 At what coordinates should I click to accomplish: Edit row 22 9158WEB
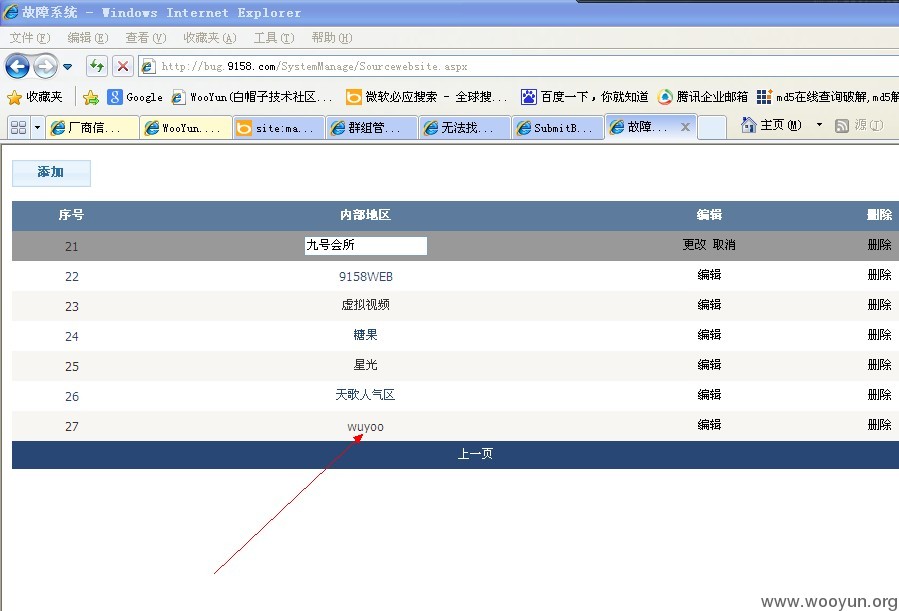[x=709, y=275]
